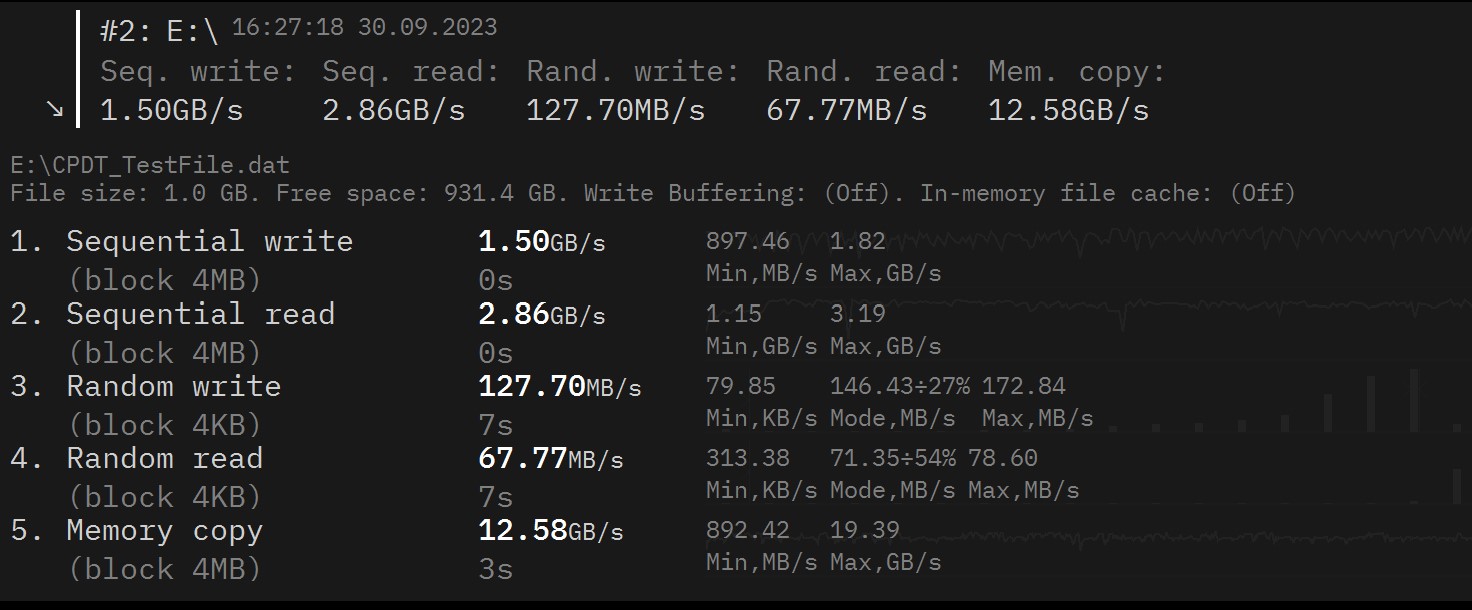Click the Mem. copy summary value 12.58GB/s
1472x610 pixels.
tap(1068, 110)
